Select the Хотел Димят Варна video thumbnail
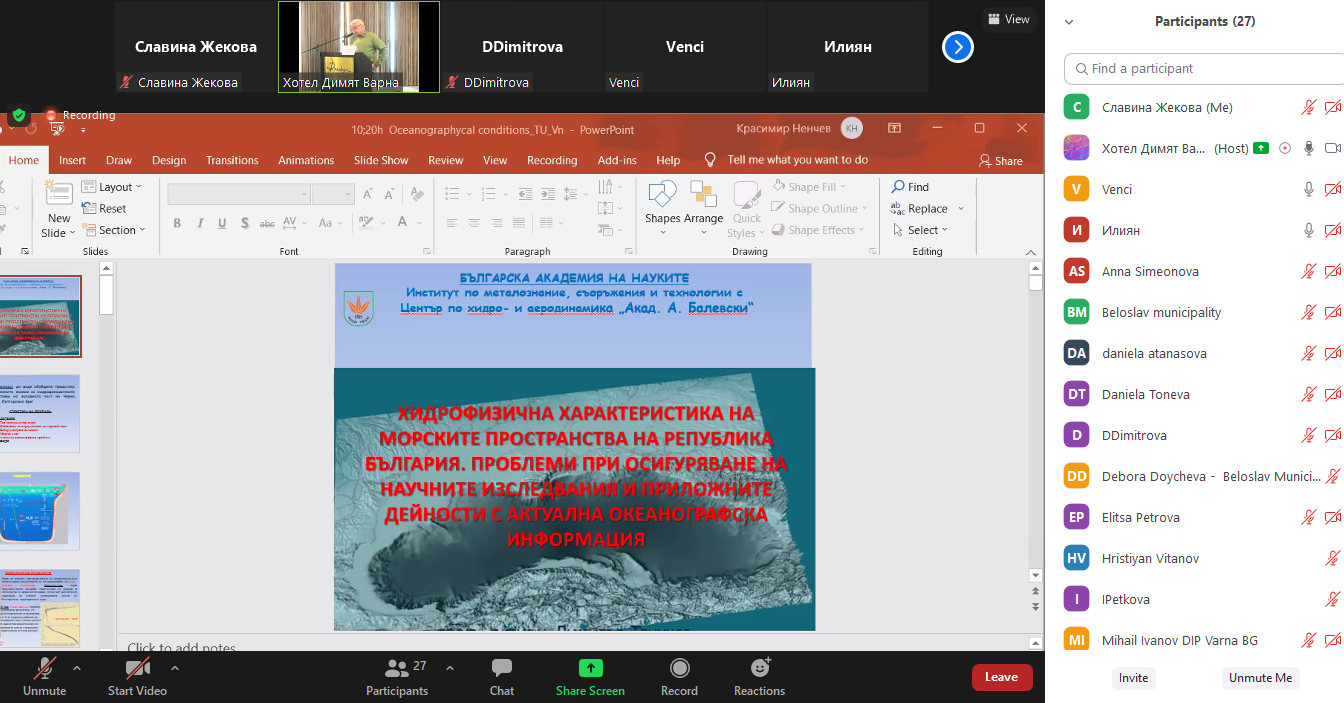Viewport: 1344px width, 703px height. click(x=359, y=47)
